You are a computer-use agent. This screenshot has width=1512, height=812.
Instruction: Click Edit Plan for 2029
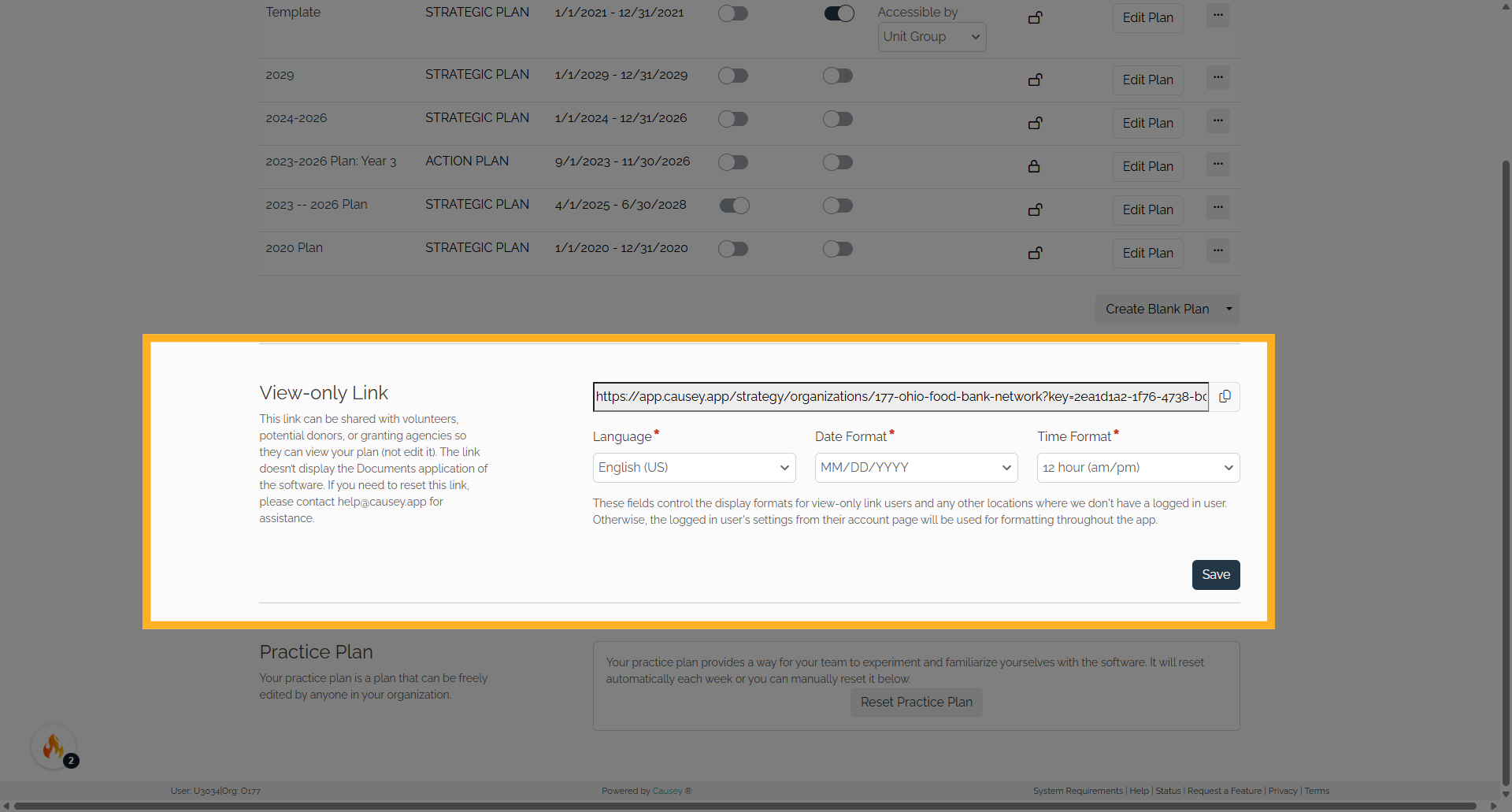(x=1147, y=80)
